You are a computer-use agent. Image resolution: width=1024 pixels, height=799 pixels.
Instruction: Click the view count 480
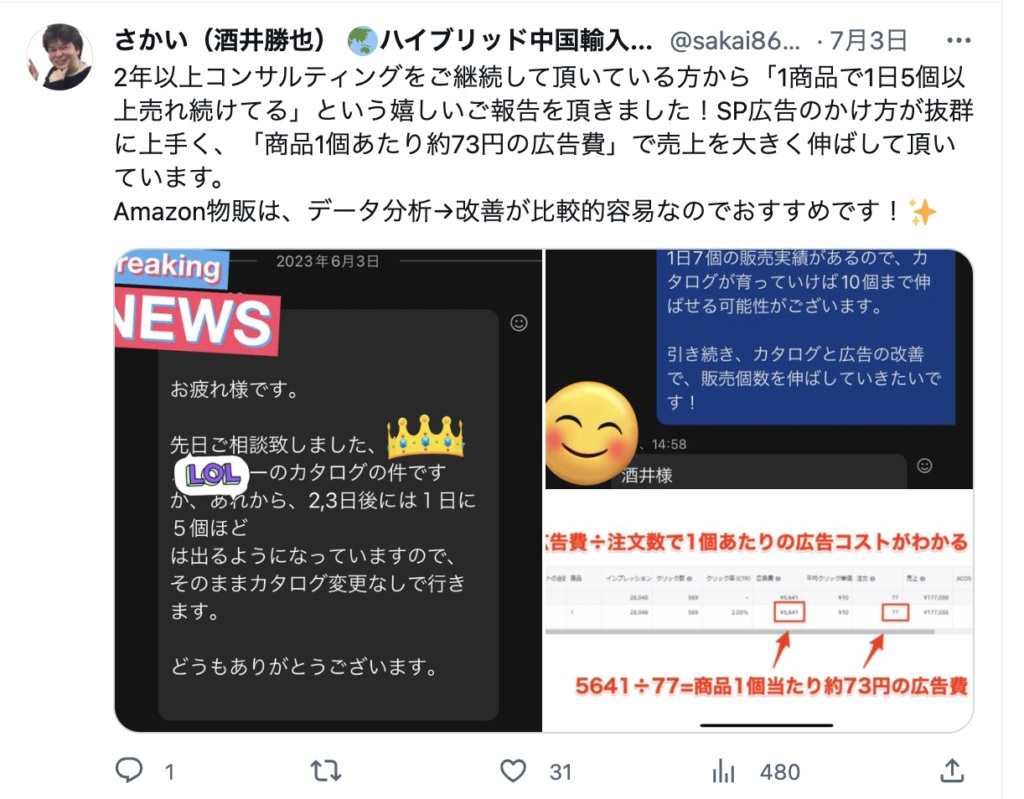(780, 772)
